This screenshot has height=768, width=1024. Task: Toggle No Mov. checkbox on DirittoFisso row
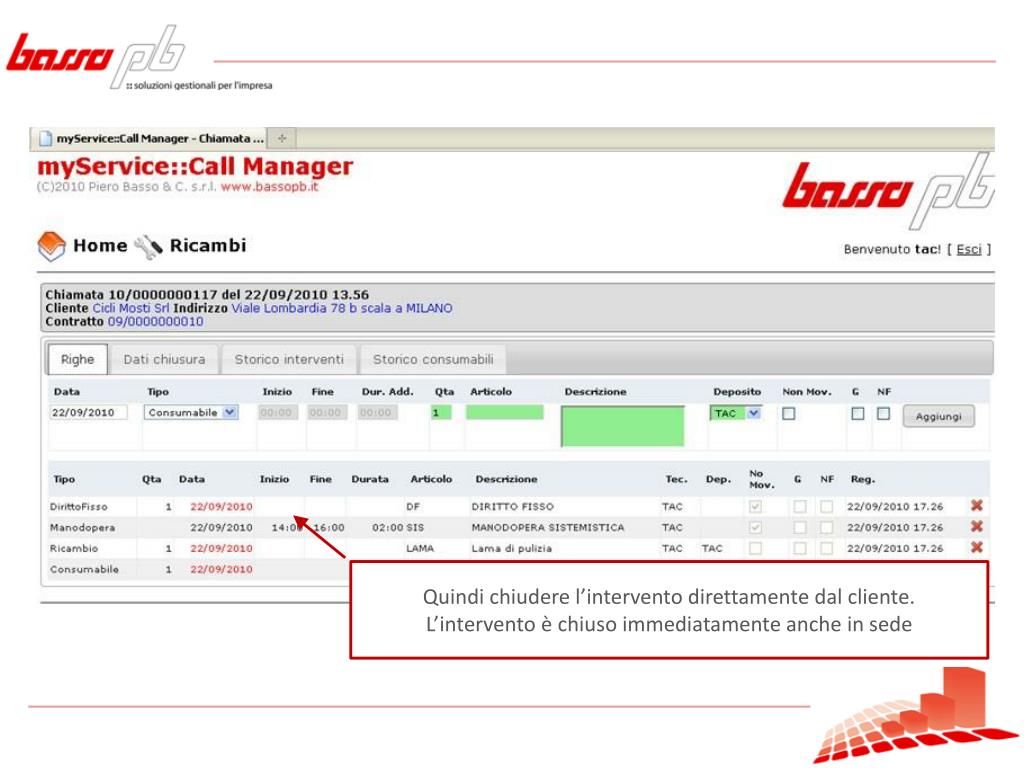coord(756,506)
